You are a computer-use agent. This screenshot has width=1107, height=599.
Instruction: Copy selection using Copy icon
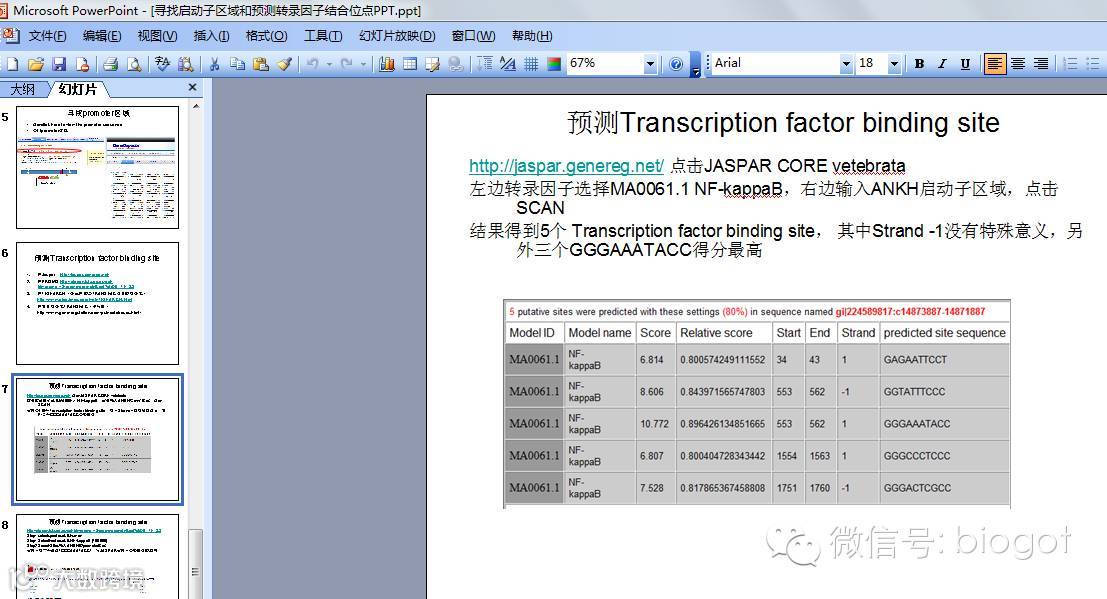tap(237, 64)
